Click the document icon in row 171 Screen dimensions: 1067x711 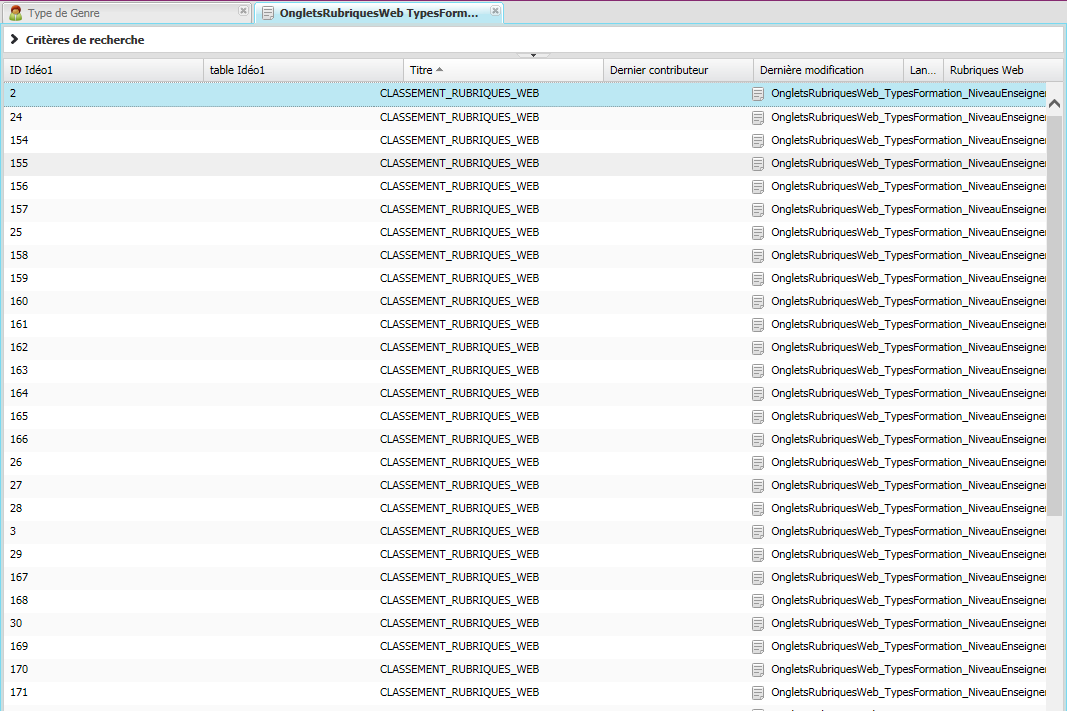coord(758,693)
